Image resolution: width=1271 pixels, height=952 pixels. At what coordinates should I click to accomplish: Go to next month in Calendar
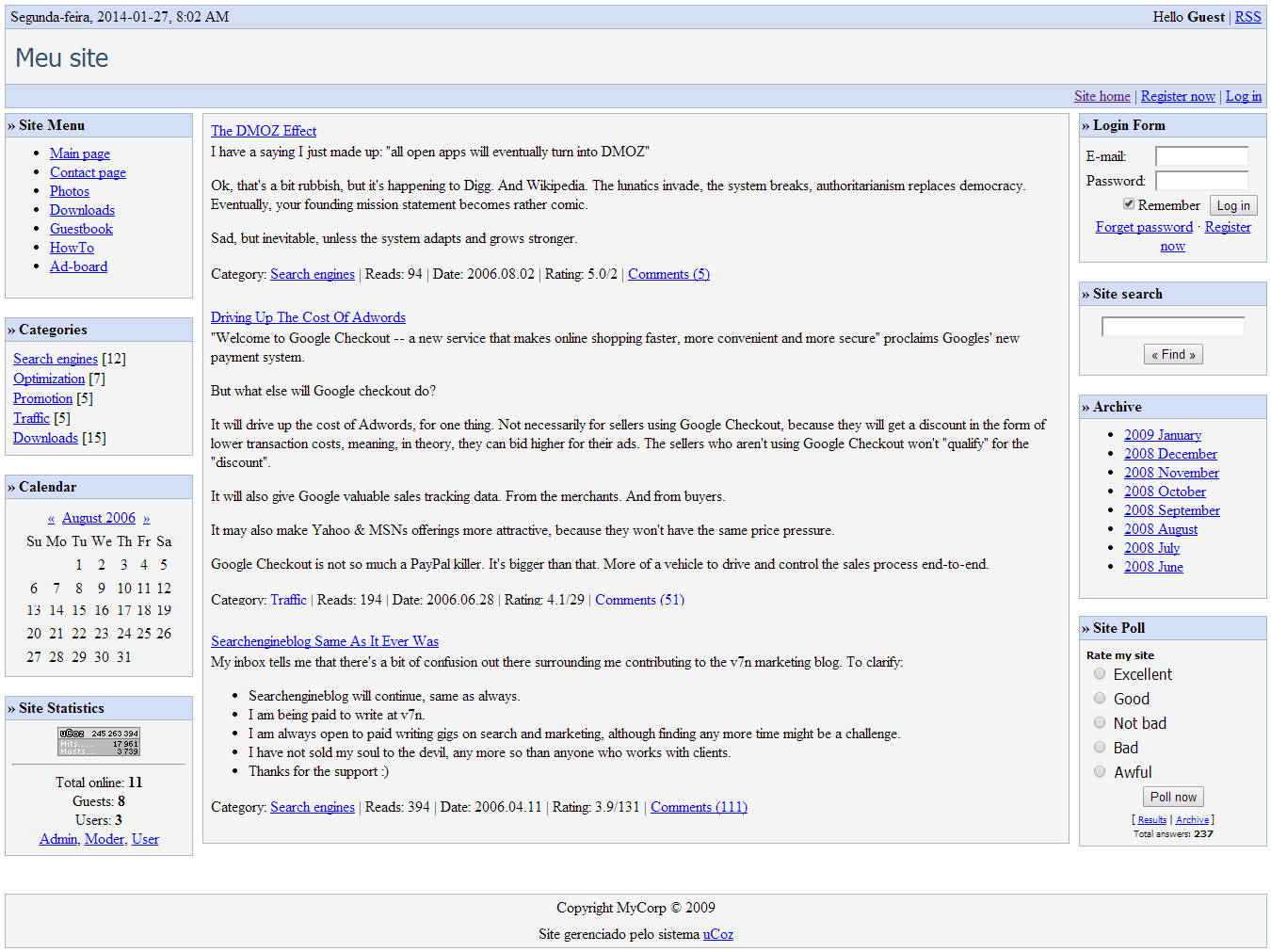tap(146, 519)
